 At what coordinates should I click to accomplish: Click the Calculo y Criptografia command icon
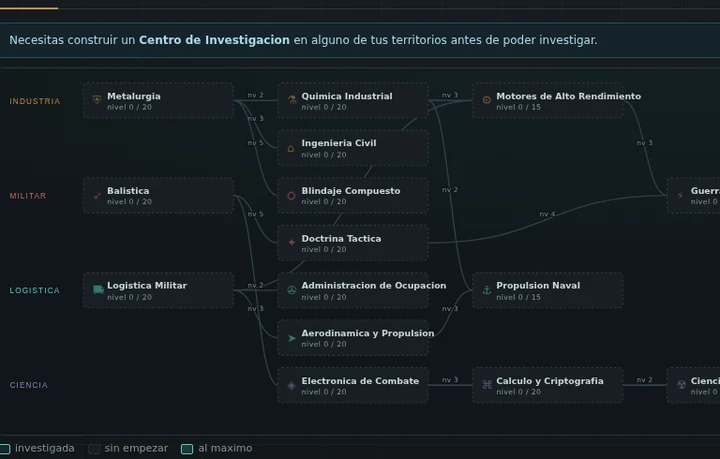487,385
